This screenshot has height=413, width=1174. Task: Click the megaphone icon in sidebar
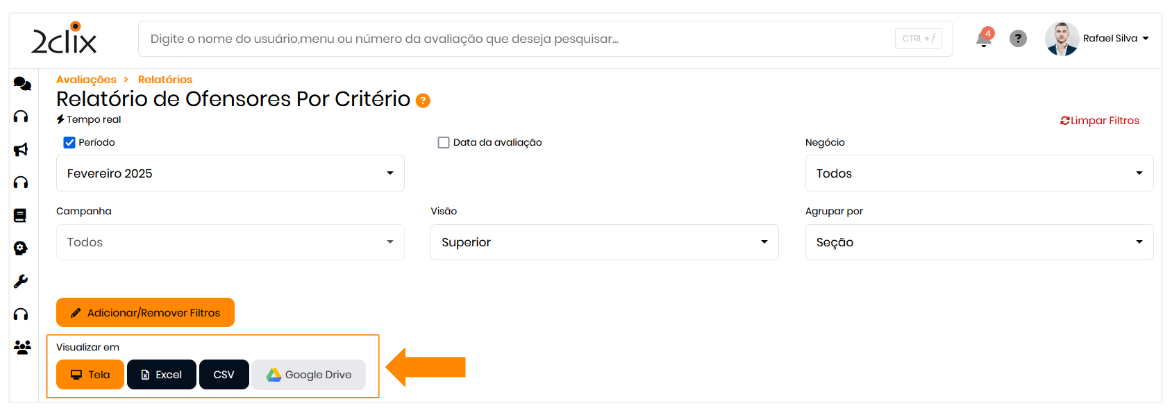click(20, 150)
